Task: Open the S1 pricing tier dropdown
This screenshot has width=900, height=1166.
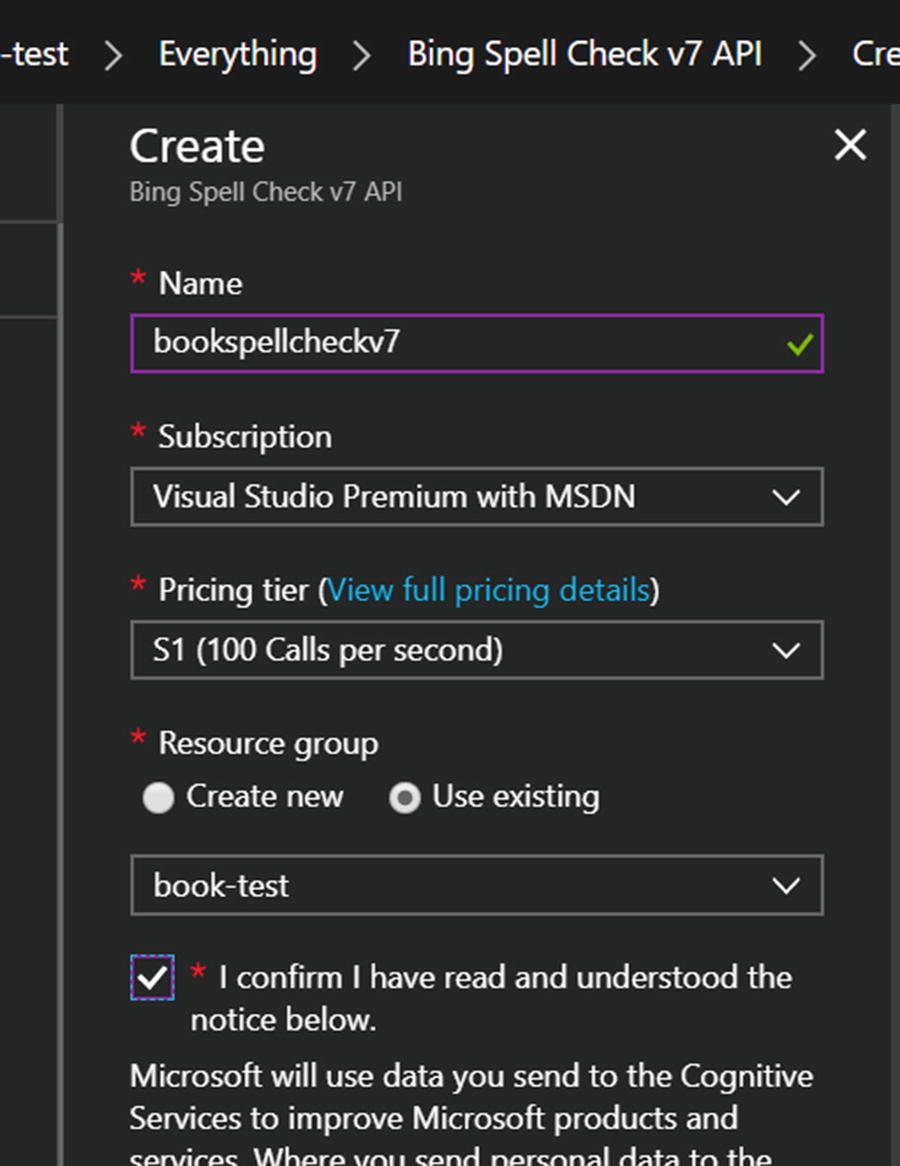Action: 450,651
